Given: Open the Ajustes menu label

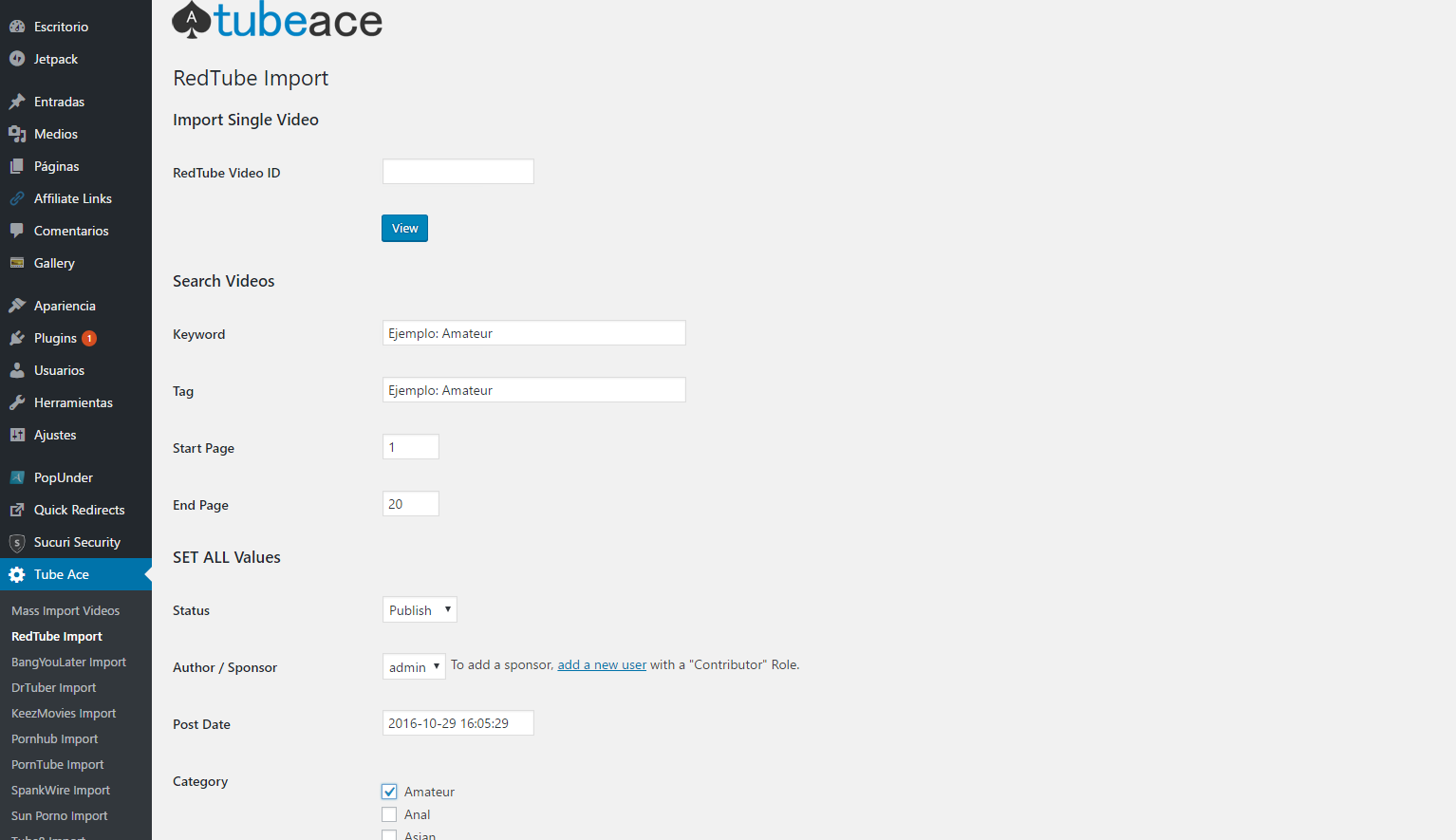Looking at the screenshot, I should point(55,435).
